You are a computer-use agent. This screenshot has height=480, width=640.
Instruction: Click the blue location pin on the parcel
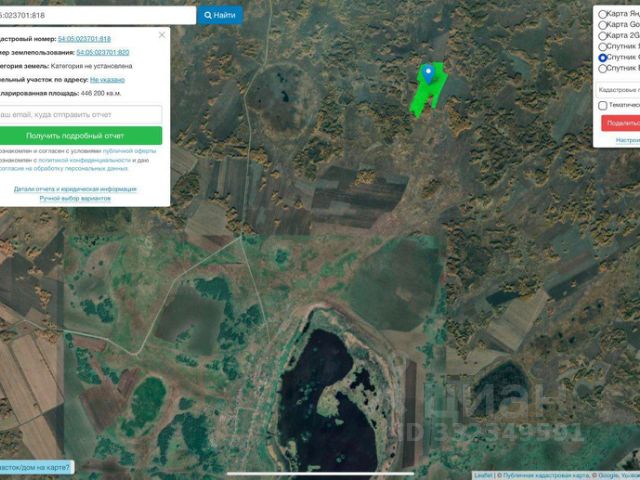tap(428, 74)
